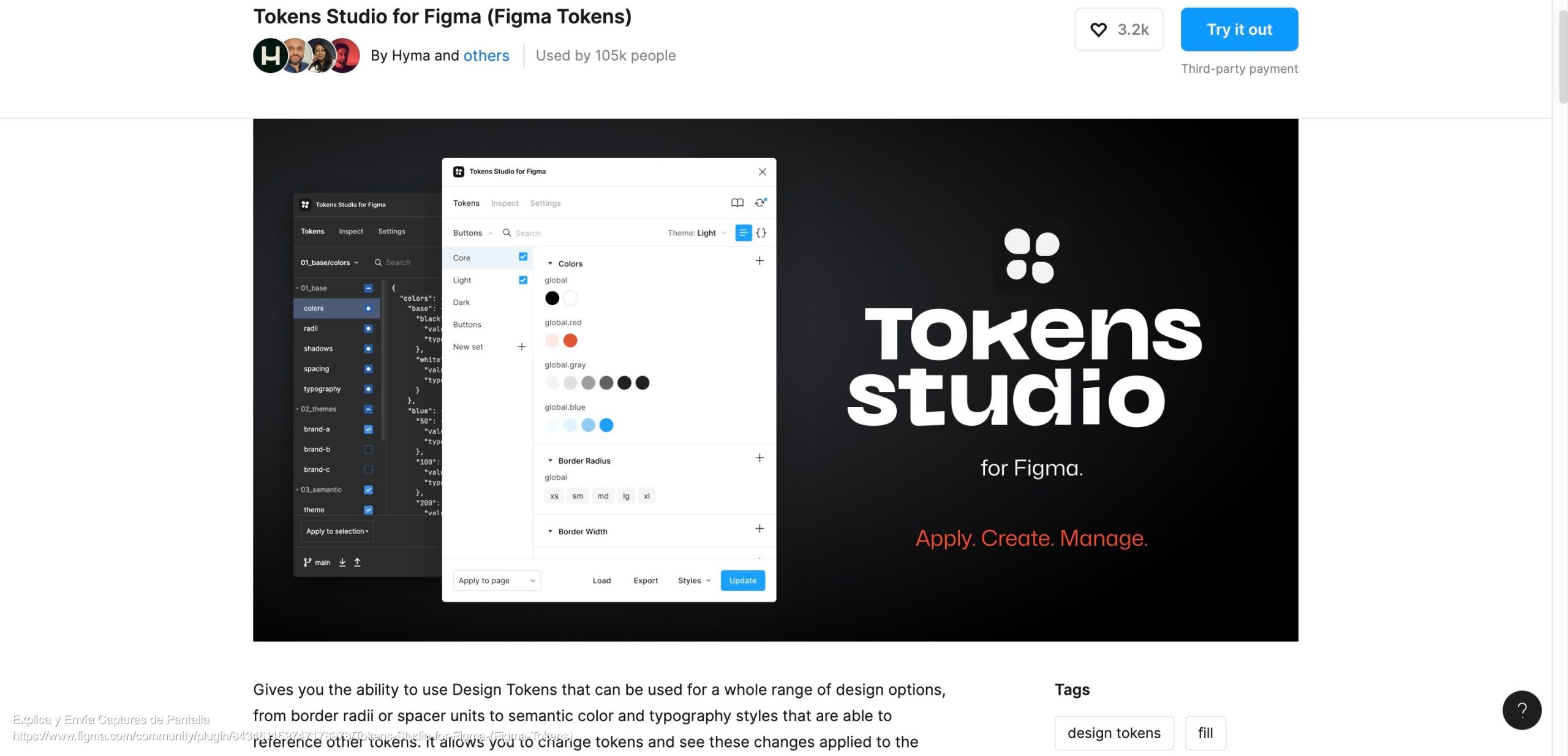
Task: Click the book documentation icon in light panel
Action: tap(737, 203)
